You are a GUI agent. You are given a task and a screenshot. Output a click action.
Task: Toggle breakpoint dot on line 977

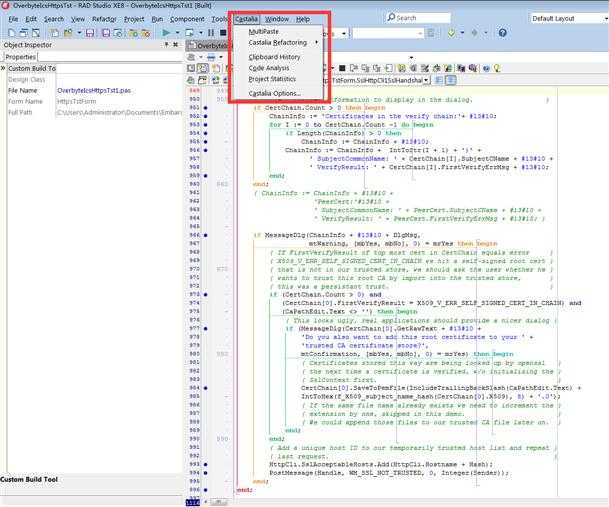(205, 329)
